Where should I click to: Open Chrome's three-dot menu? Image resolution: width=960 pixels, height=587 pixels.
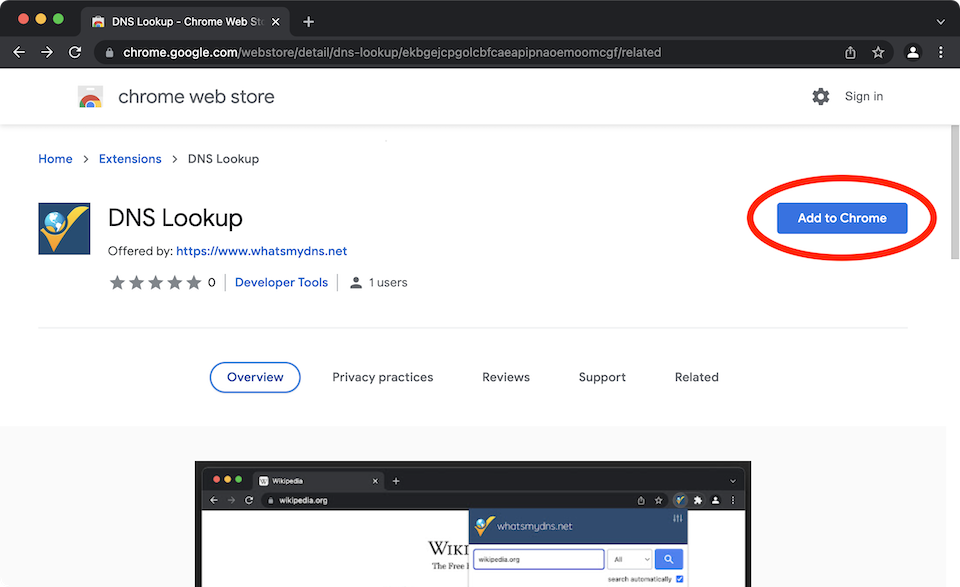click(x=941, y=52)
